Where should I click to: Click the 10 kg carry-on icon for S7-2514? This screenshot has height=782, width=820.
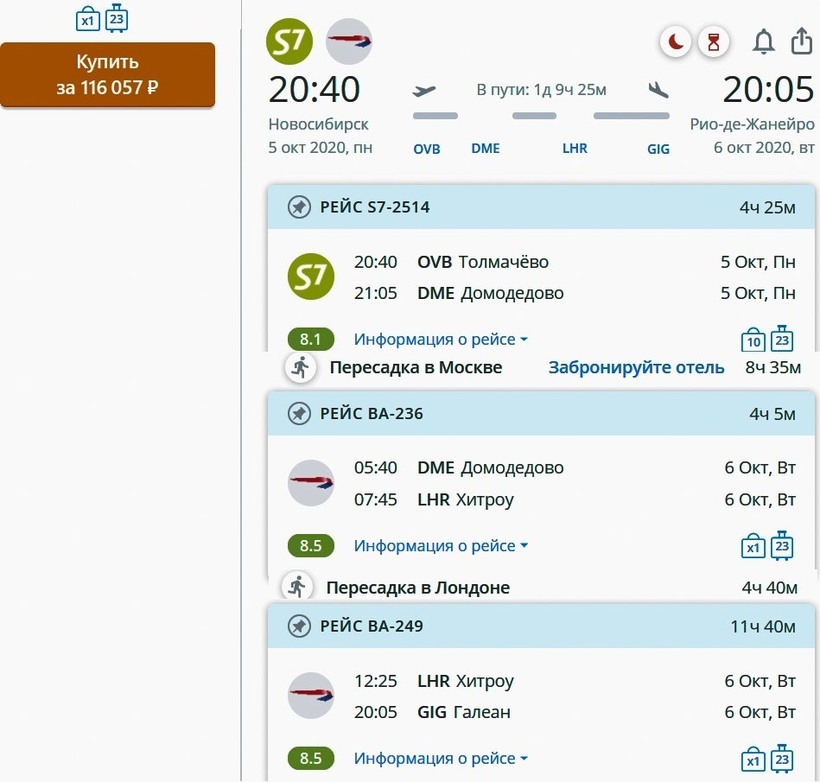[x=753, y=340]
